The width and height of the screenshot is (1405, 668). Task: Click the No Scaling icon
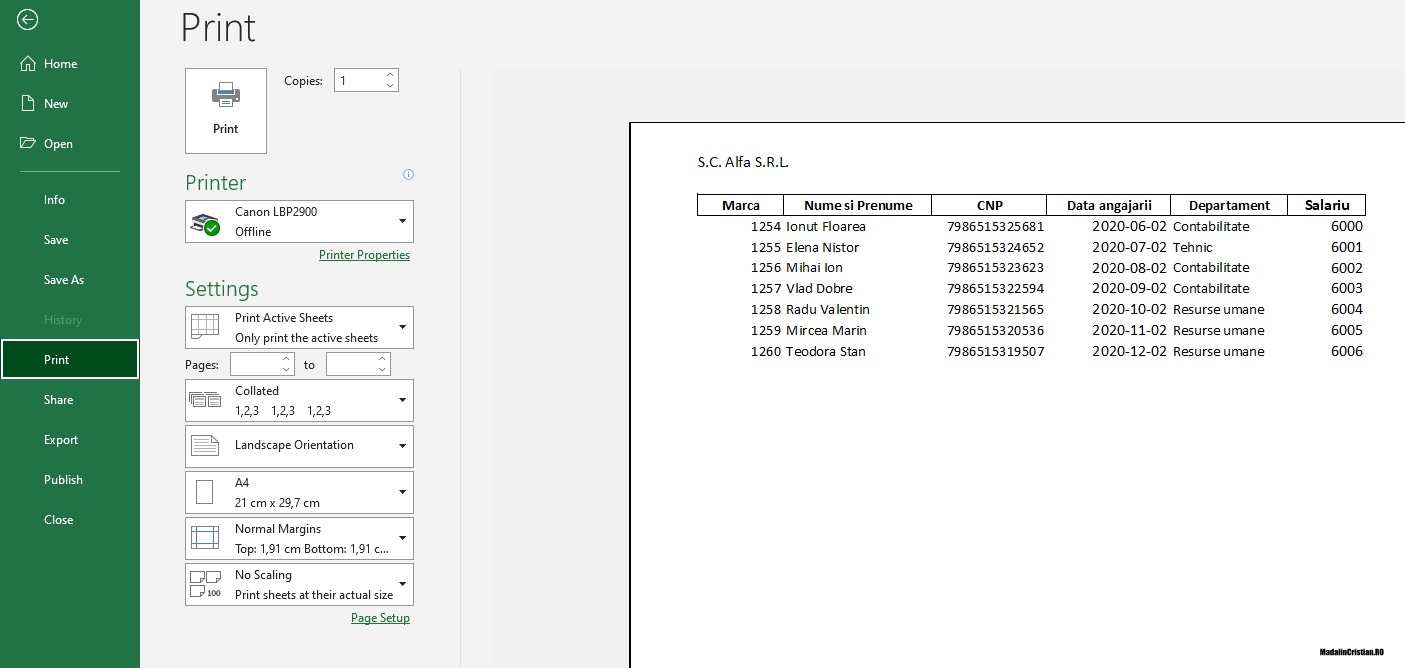(205, 584)
